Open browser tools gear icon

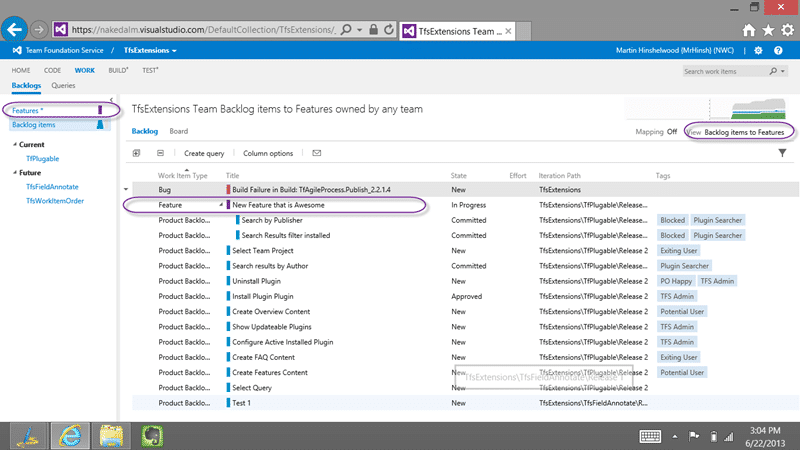click(788, 31)
